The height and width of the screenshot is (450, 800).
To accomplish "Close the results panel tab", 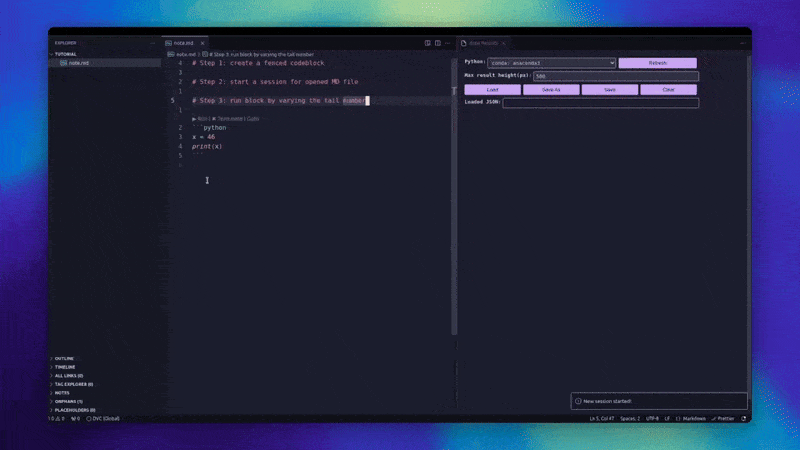I will [504, 43].
